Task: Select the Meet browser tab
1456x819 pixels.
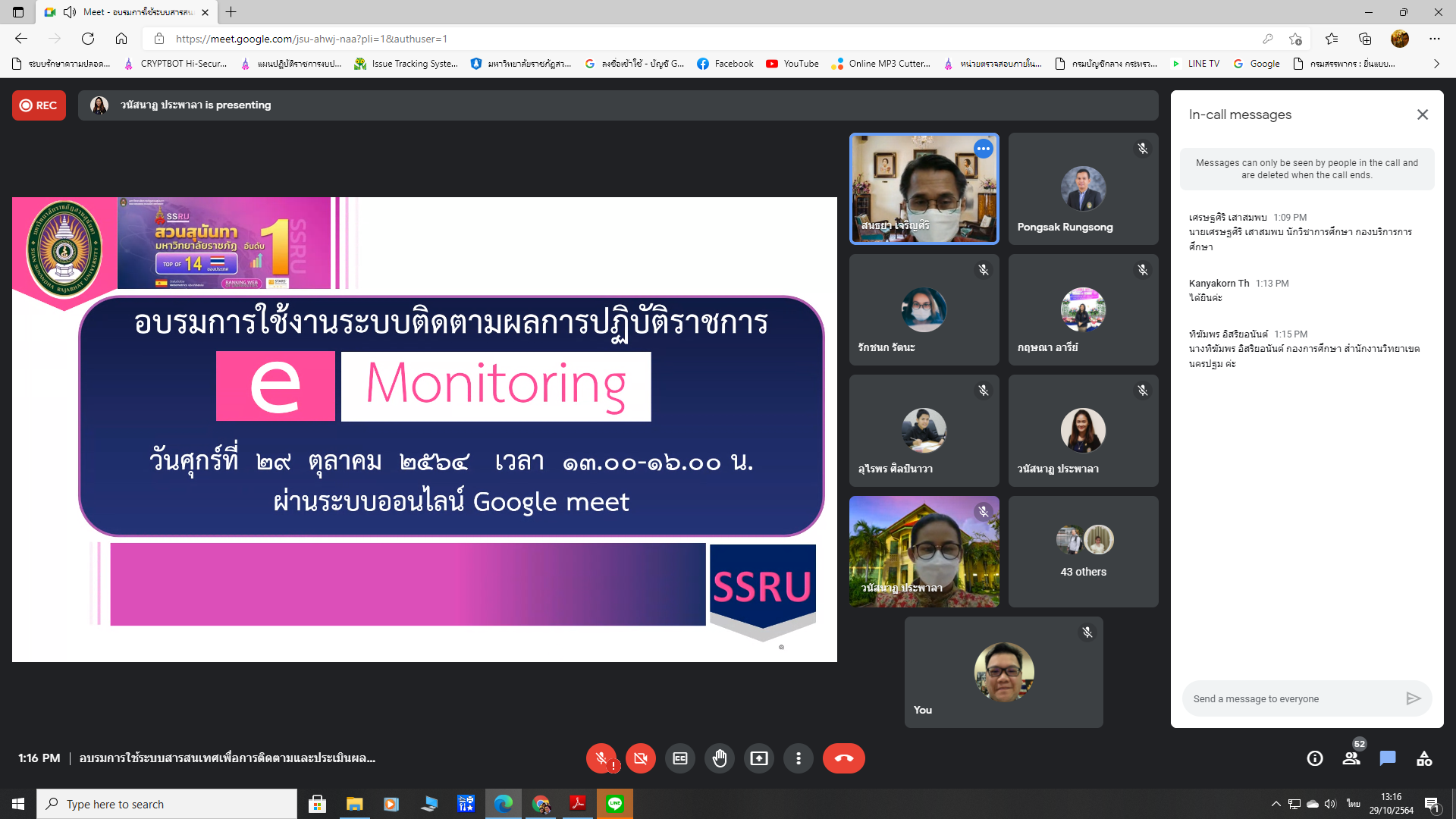Action: coord(129,12)
